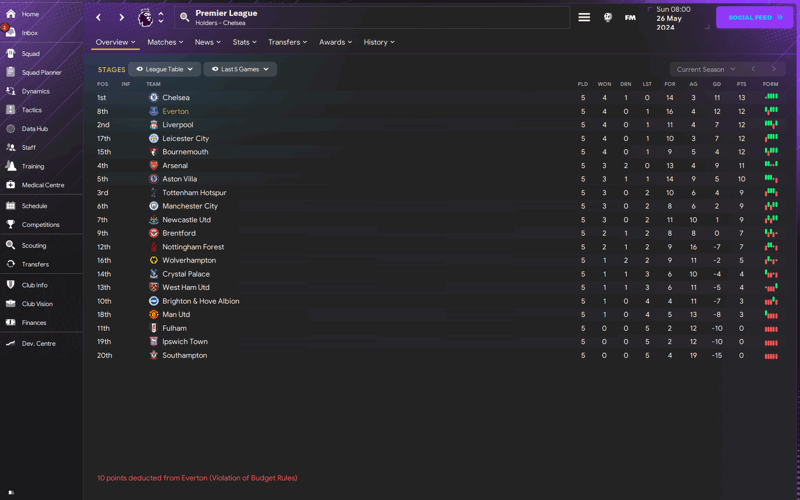Open the Data Hub icon
This screenshot has width=800, height=500.
click(11, 129)
